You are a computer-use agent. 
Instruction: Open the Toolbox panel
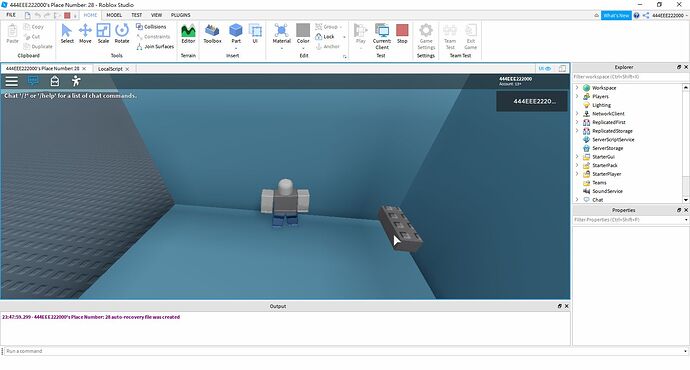212,33
